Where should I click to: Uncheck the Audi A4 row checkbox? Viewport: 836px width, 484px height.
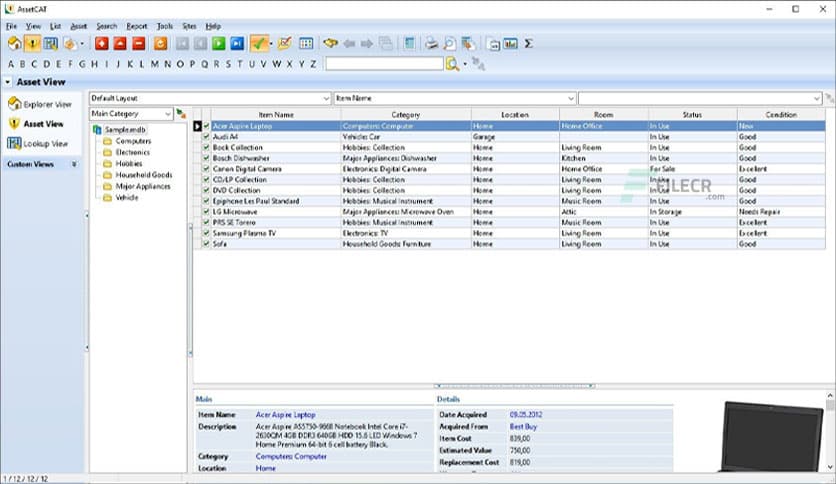point(207,137)
